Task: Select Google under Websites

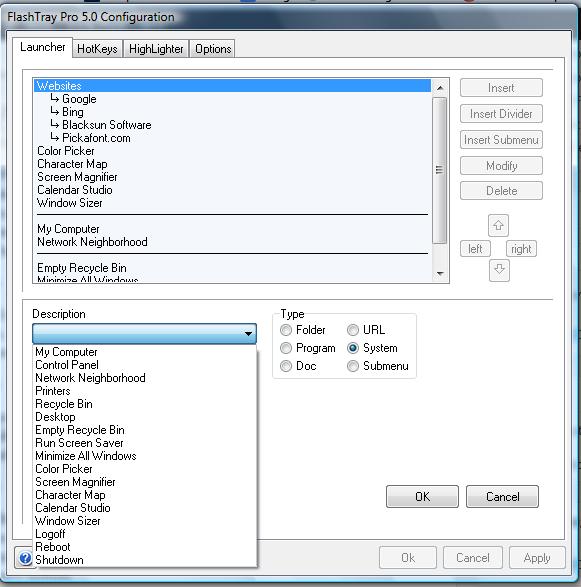Action: pyautogui.click(x=232, y=99)
